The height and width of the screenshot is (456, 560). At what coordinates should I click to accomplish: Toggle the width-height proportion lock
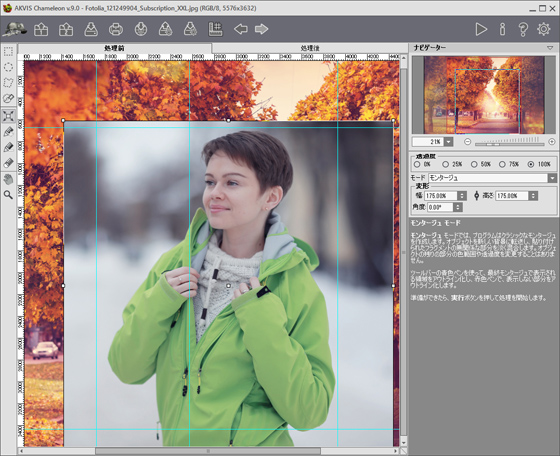(x=476, y=196)
